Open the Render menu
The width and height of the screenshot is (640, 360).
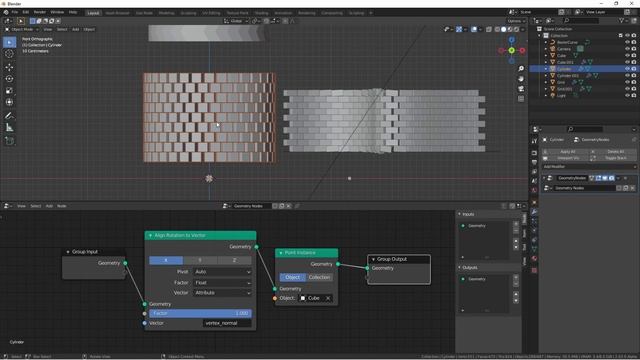40,12
